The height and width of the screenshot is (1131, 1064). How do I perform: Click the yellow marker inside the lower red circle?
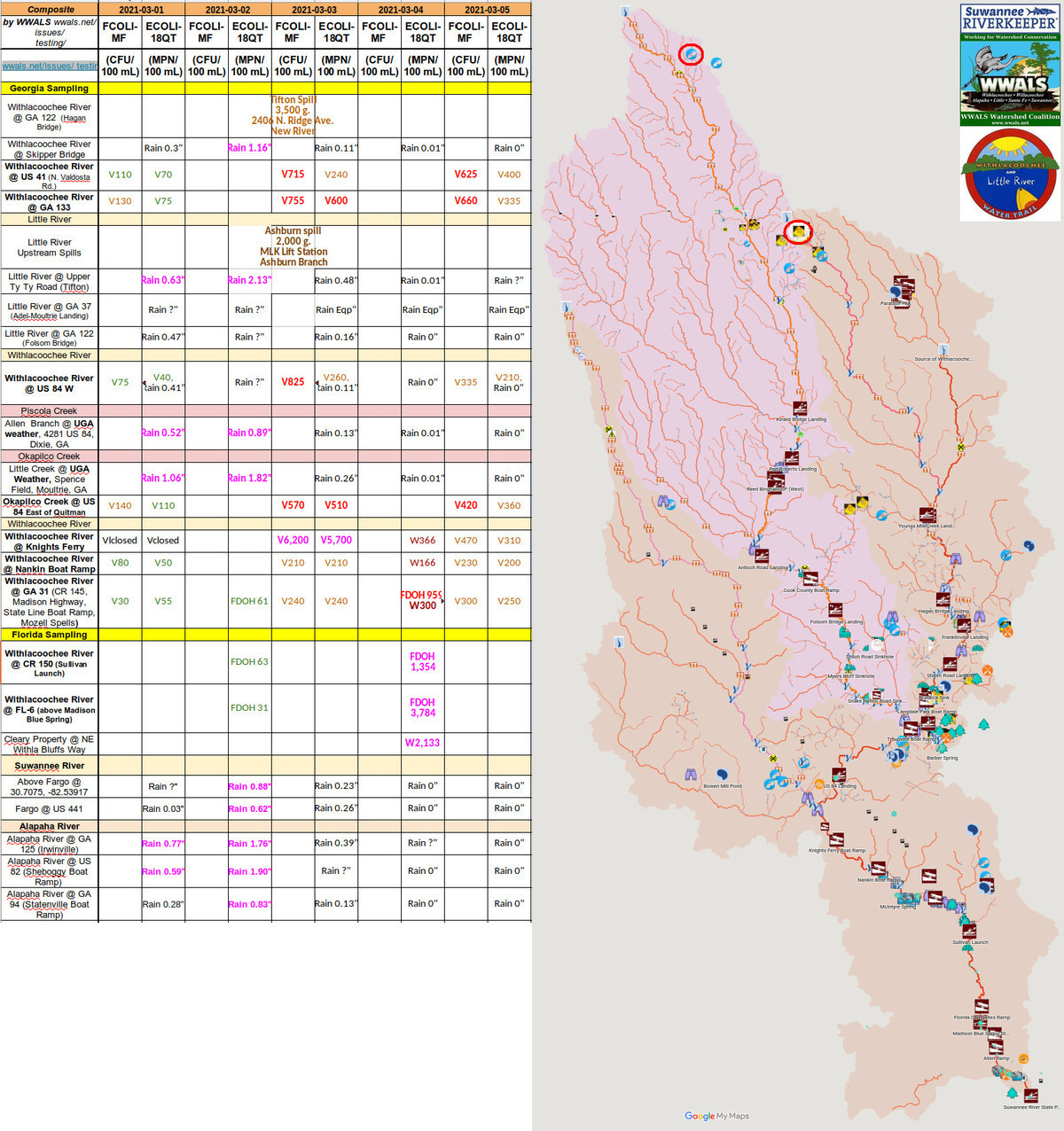pyautogui.click(x=798, y=232)
